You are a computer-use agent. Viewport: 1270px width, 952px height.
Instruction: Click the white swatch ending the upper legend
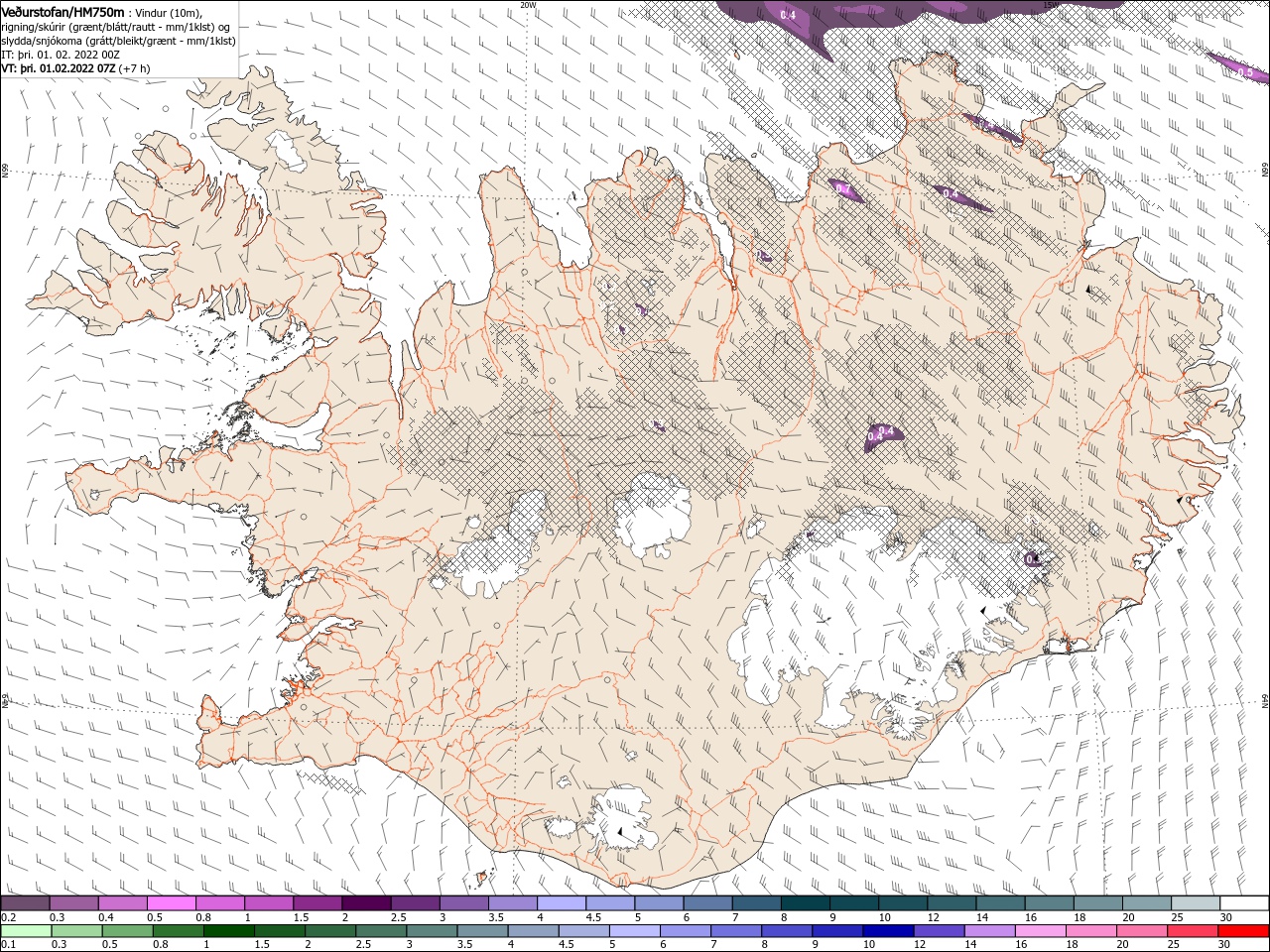coord(1244,903)
